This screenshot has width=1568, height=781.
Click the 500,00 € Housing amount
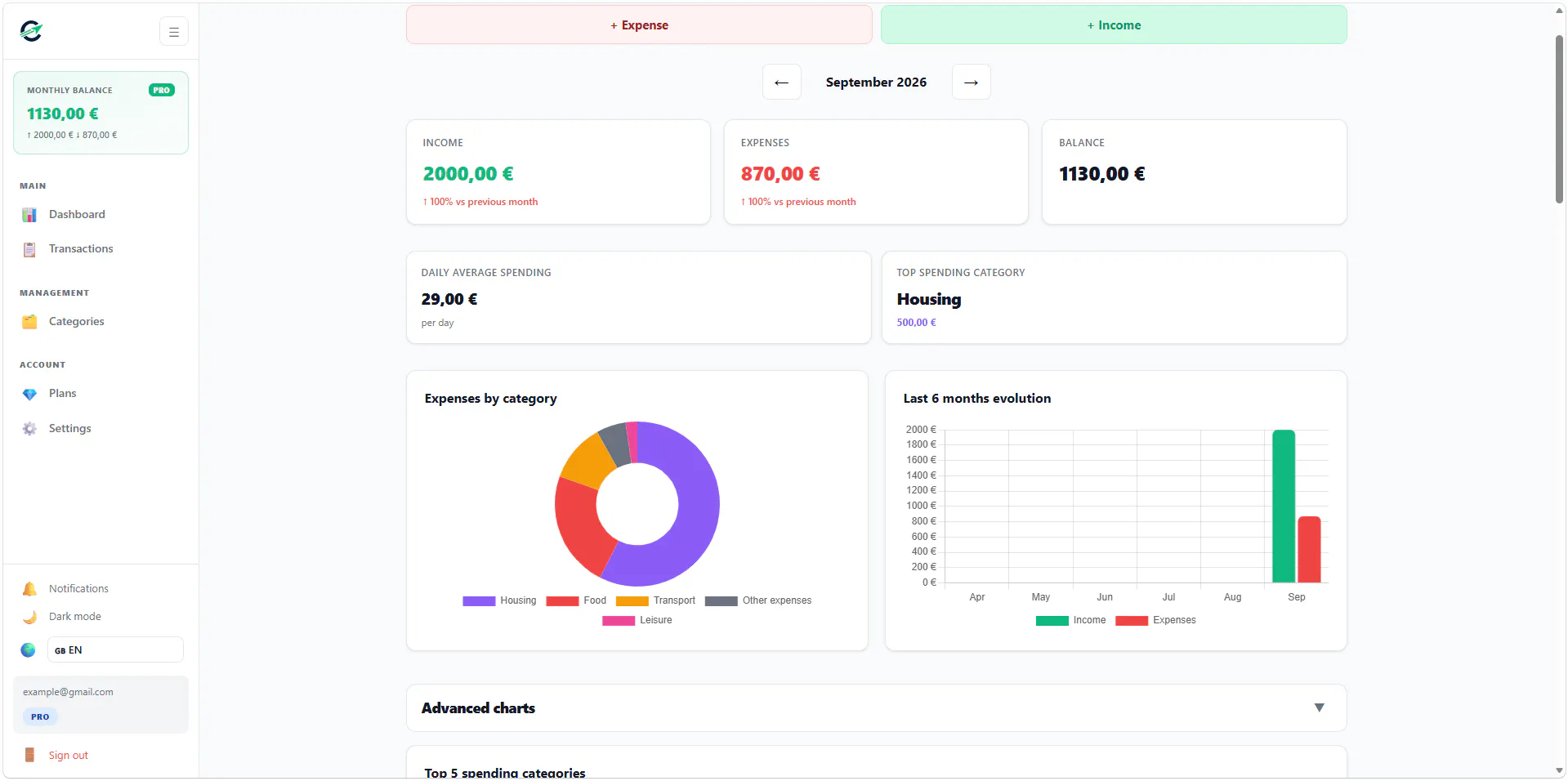click(916, 323)
